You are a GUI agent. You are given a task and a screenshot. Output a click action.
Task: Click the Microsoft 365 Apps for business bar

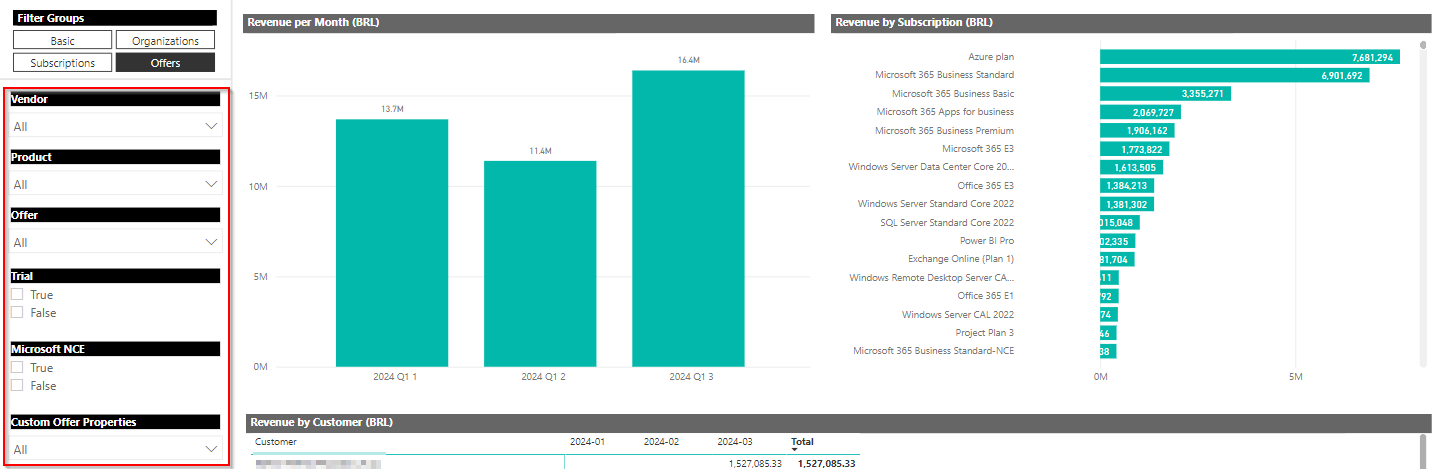(x=1140, y=112)
